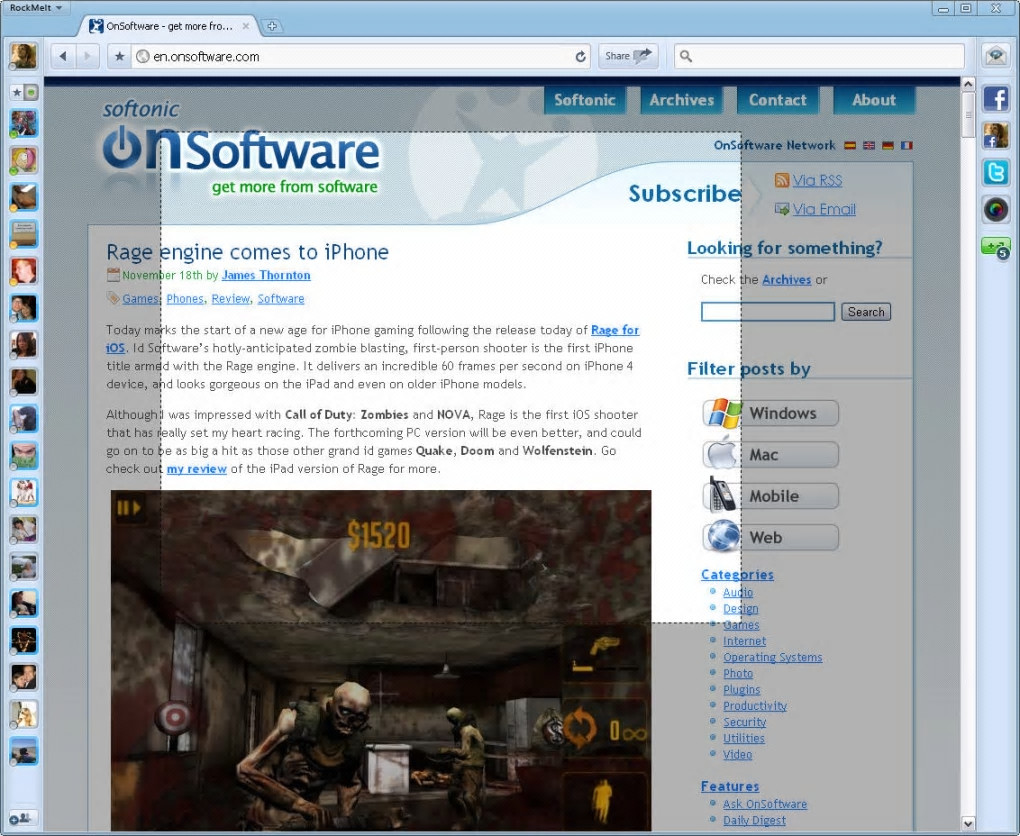
Task: Click the site search text field
Action: tap(768, 312)
